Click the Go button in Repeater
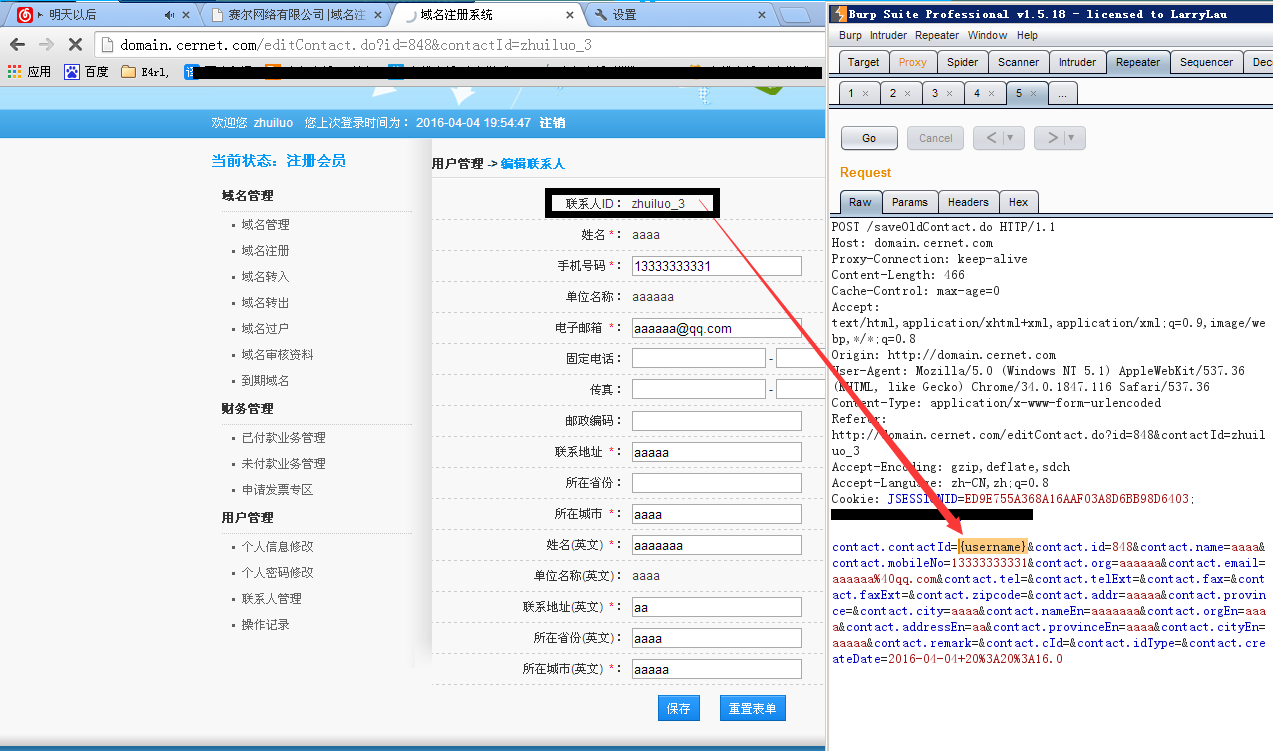Image resolution: width=1273 pixels, height=751 pixels. click(869, 138)
